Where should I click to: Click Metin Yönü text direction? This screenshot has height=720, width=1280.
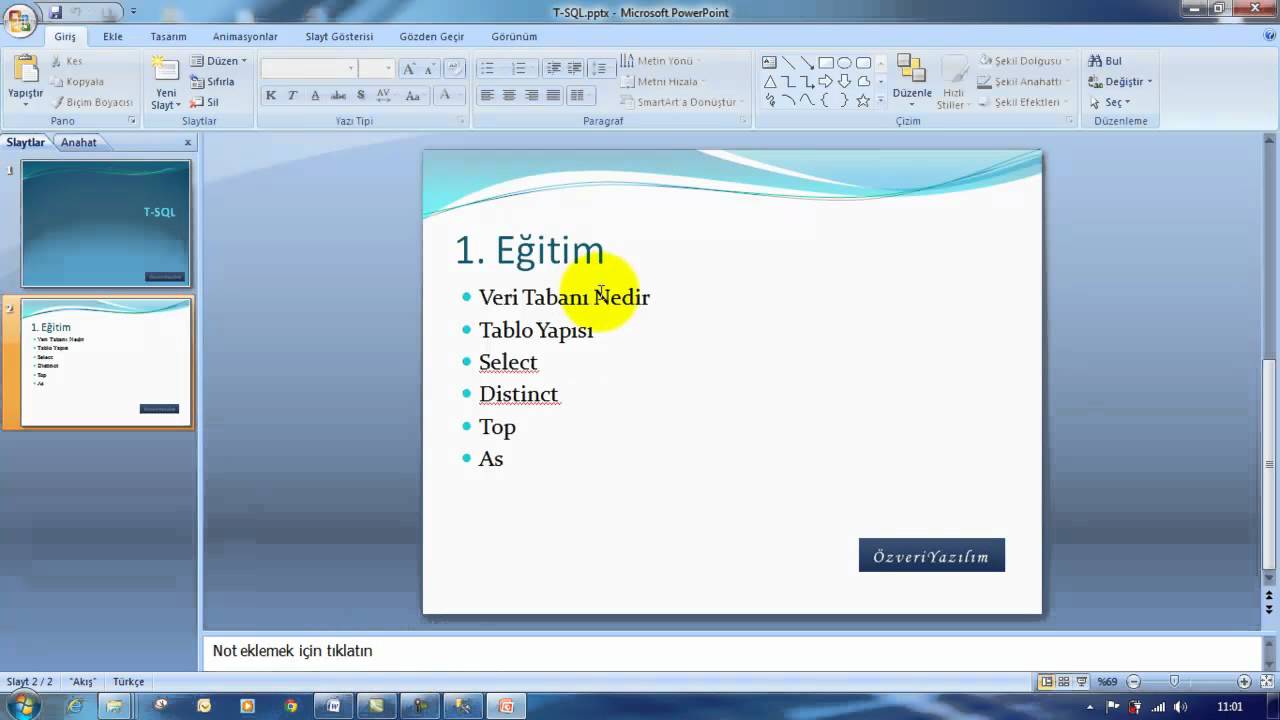[661, 61]
